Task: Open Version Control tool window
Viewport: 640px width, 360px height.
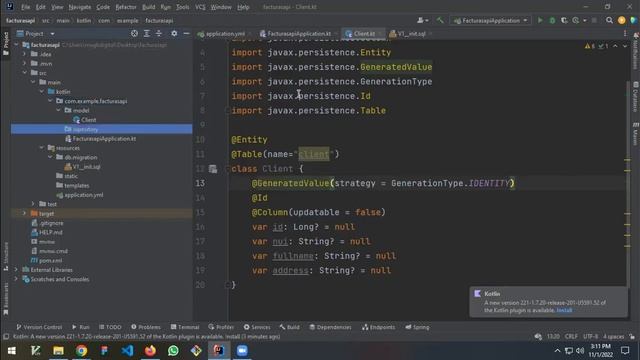Action: coord(39,327)
